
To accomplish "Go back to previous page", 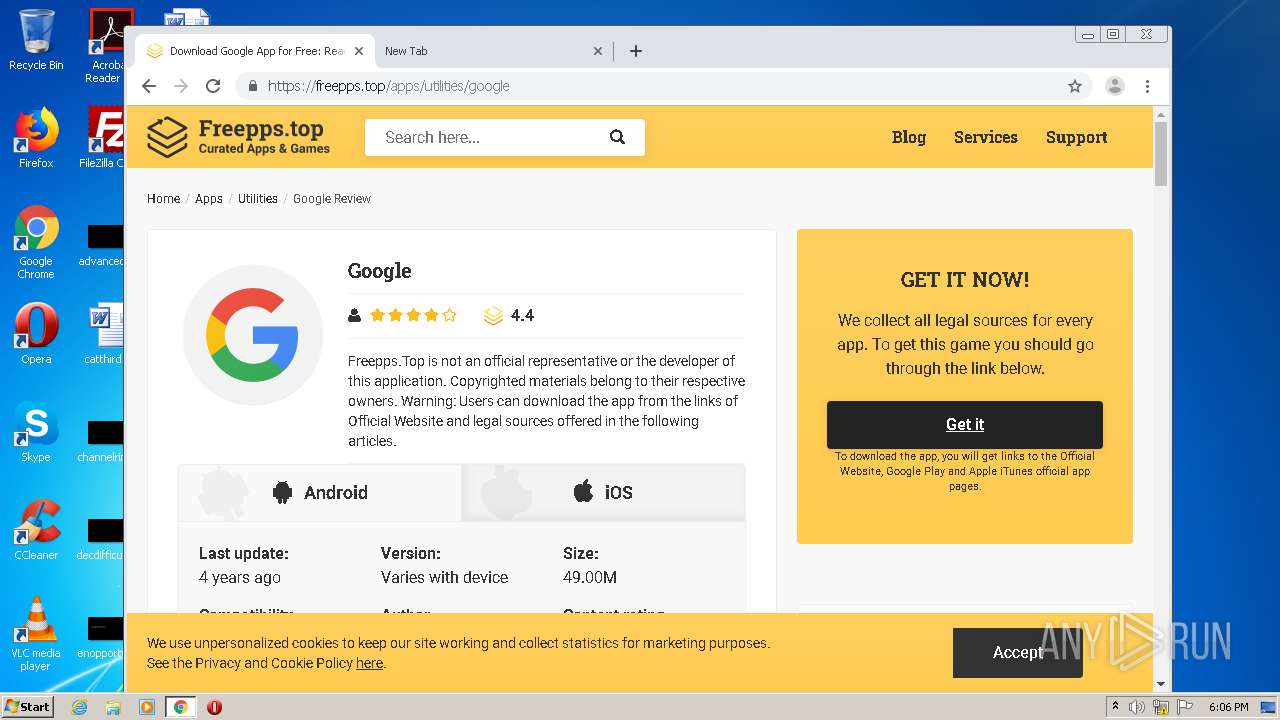I will point(149,86).
